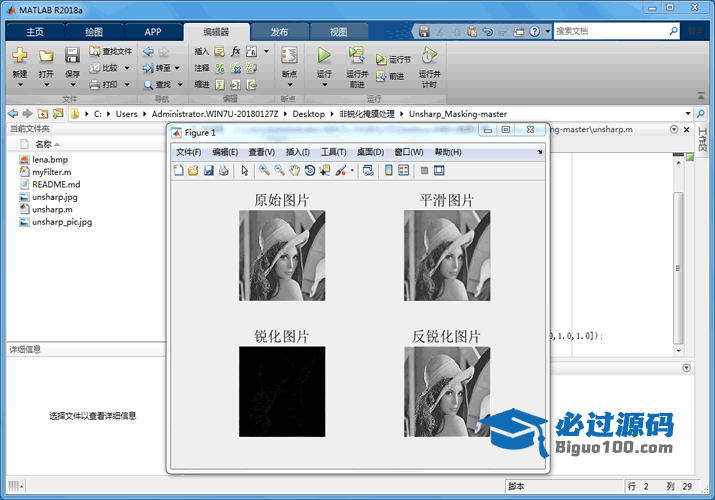
Task: Click the Link Plot icon in Figure 1 toolbar
Action: point(368,170)
